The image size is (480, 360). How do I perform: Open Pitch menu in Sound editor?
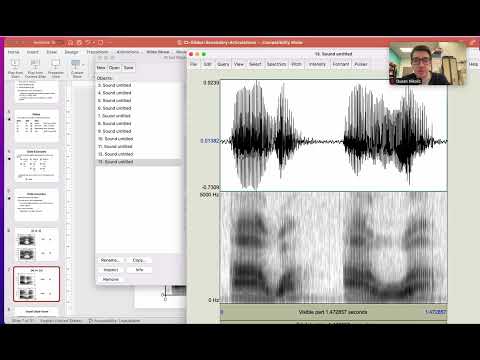tap(296, 64)
